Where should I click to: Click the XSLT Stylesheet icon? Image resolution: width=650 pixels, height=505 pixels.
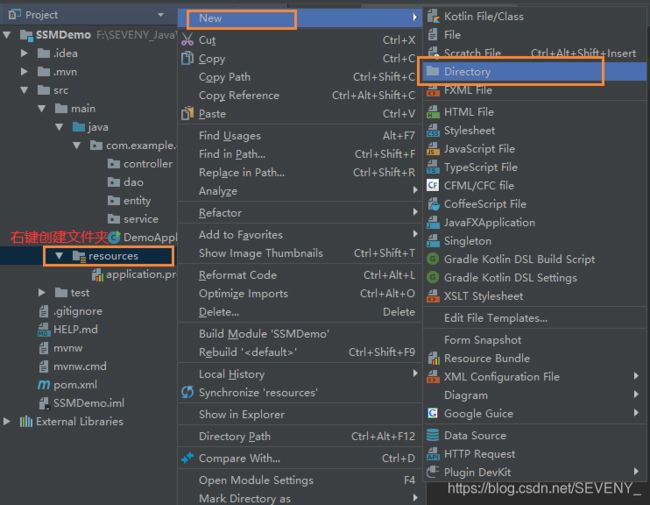tap(433, 296)
